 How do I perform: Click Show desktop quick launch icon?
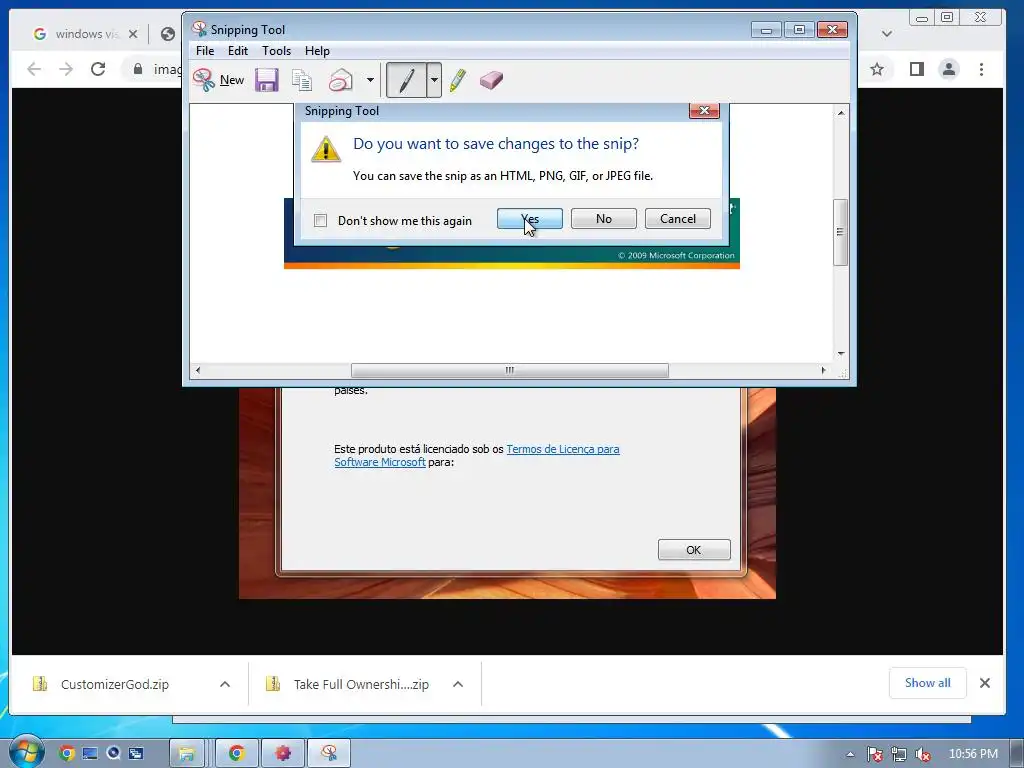(90, 754)
